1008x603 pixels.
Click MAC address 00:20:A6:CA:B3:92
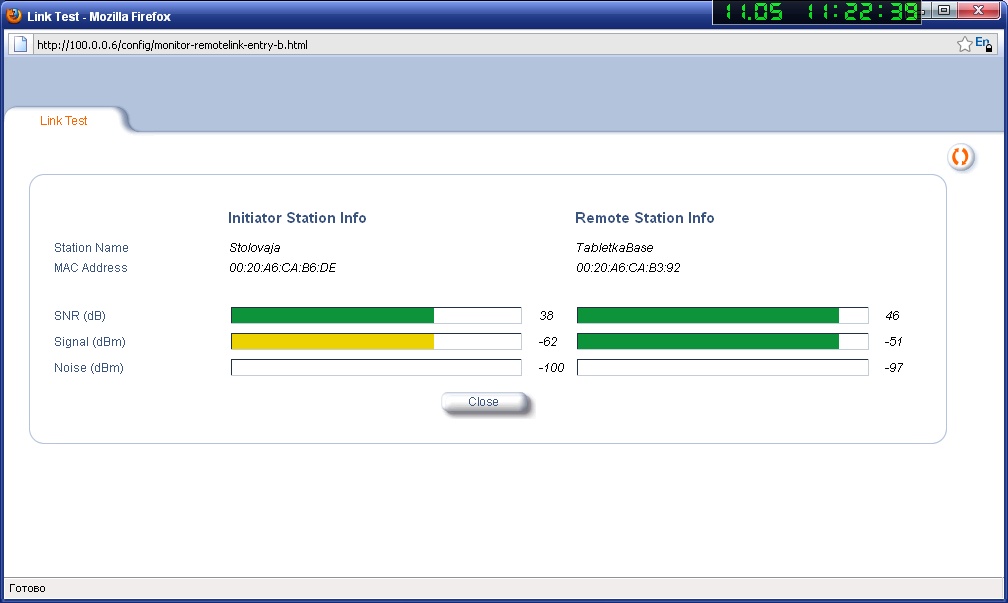(628, 267)
